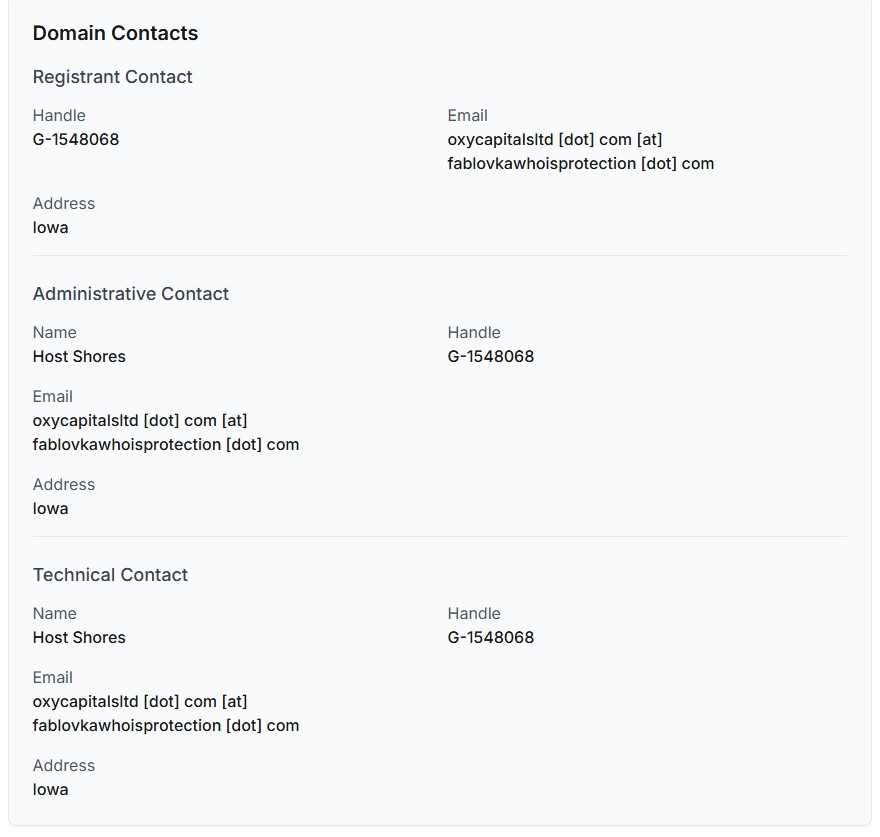
Task: Click Host Shores under Technical Contact
Action: [x=79, y=637]
